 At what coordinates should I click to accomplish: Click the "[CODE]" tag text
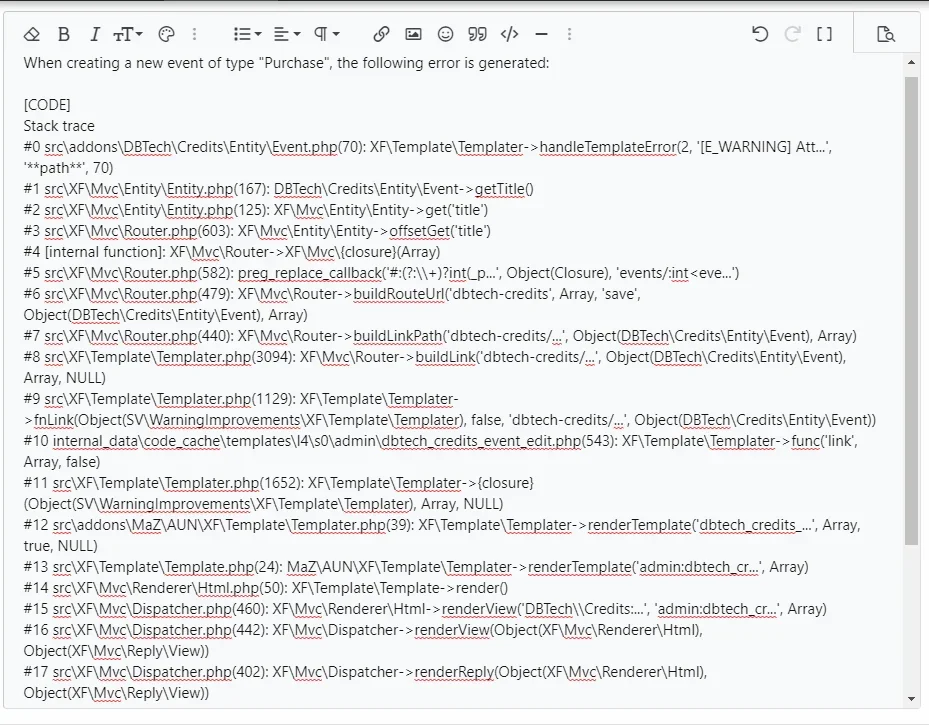(x=47, y=105)
